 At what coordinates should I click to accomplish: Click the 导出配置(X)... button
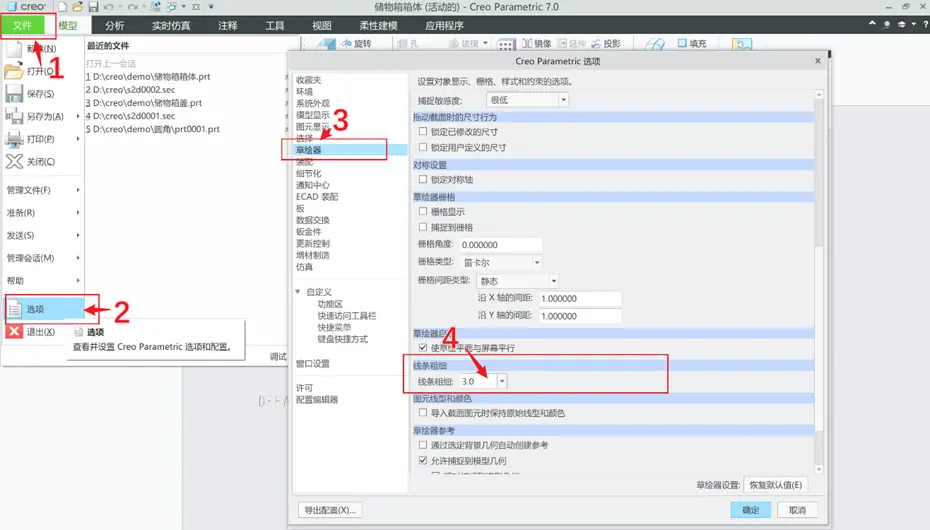tap(330, 510)
